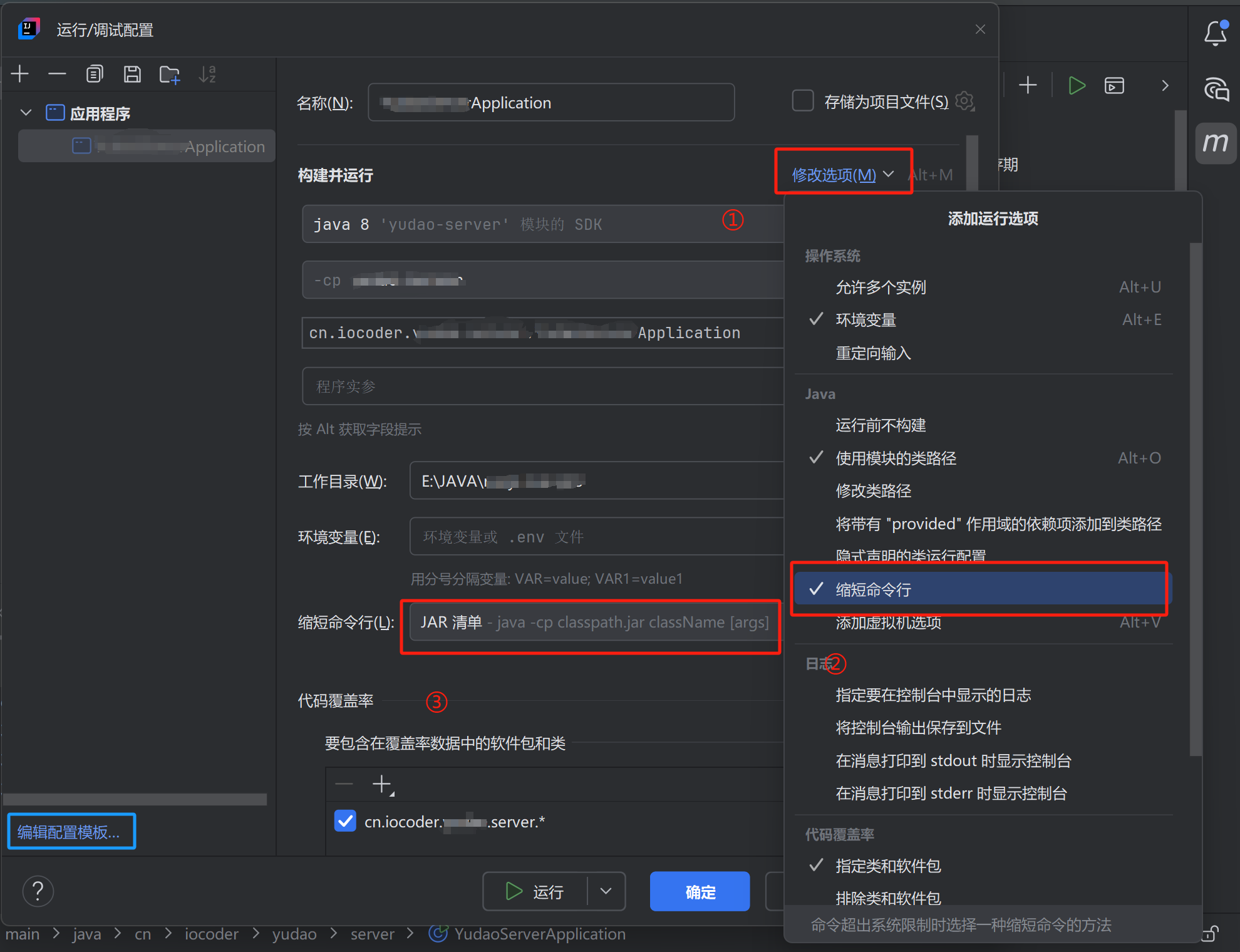Image resolution: width=1240 pixels, height=952 pixels.
Task: Sort configurations alphabetically
Action: [x=207, y=74]
